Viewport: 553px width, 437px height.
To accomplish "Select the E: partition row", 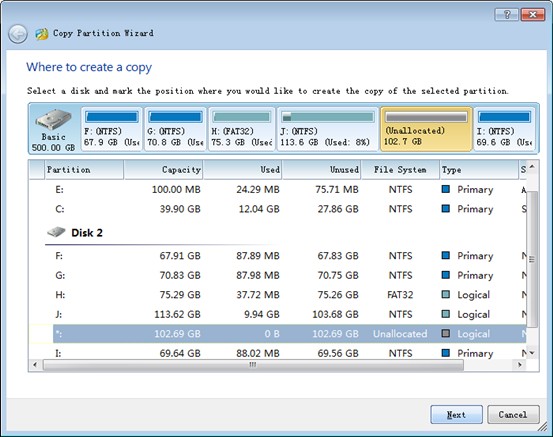I will pos(279,189).
